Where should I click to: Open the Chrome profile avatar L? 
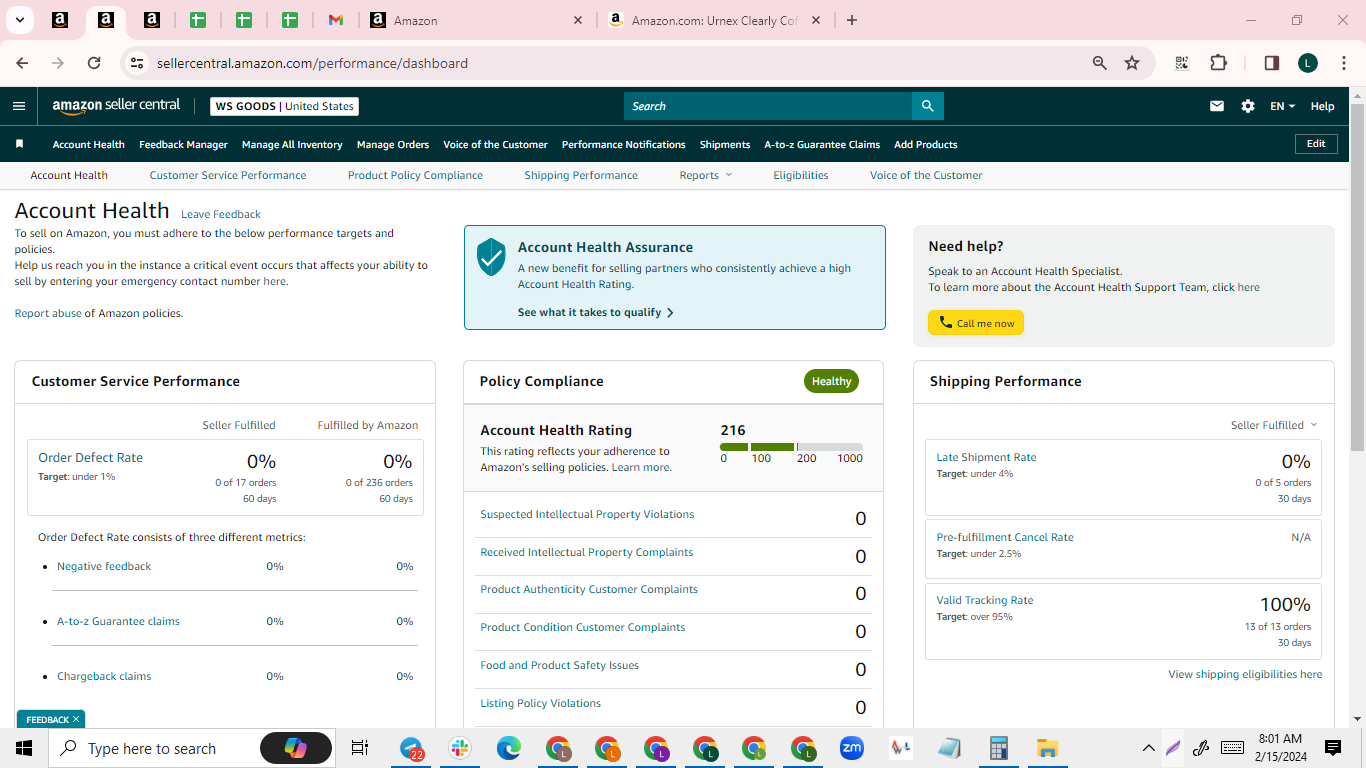pyautogui.click(x=1308, y=63)
